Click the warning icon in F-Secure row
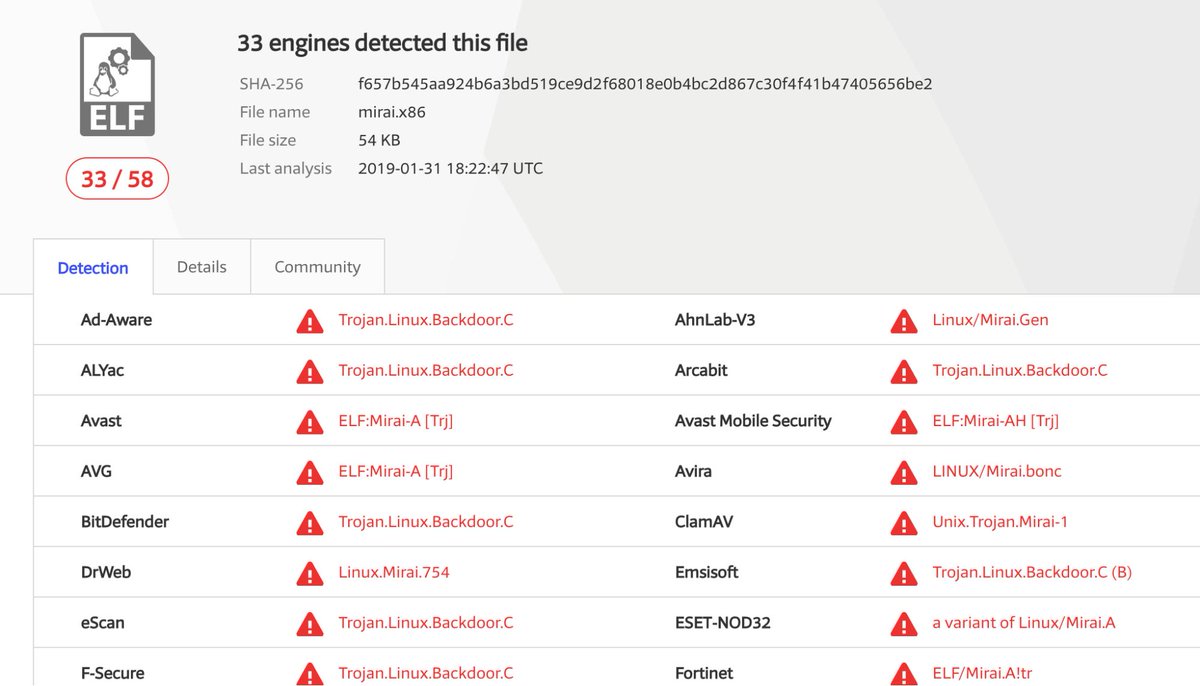Screen dimensions: 1200x686 click(x=310, y=674)
